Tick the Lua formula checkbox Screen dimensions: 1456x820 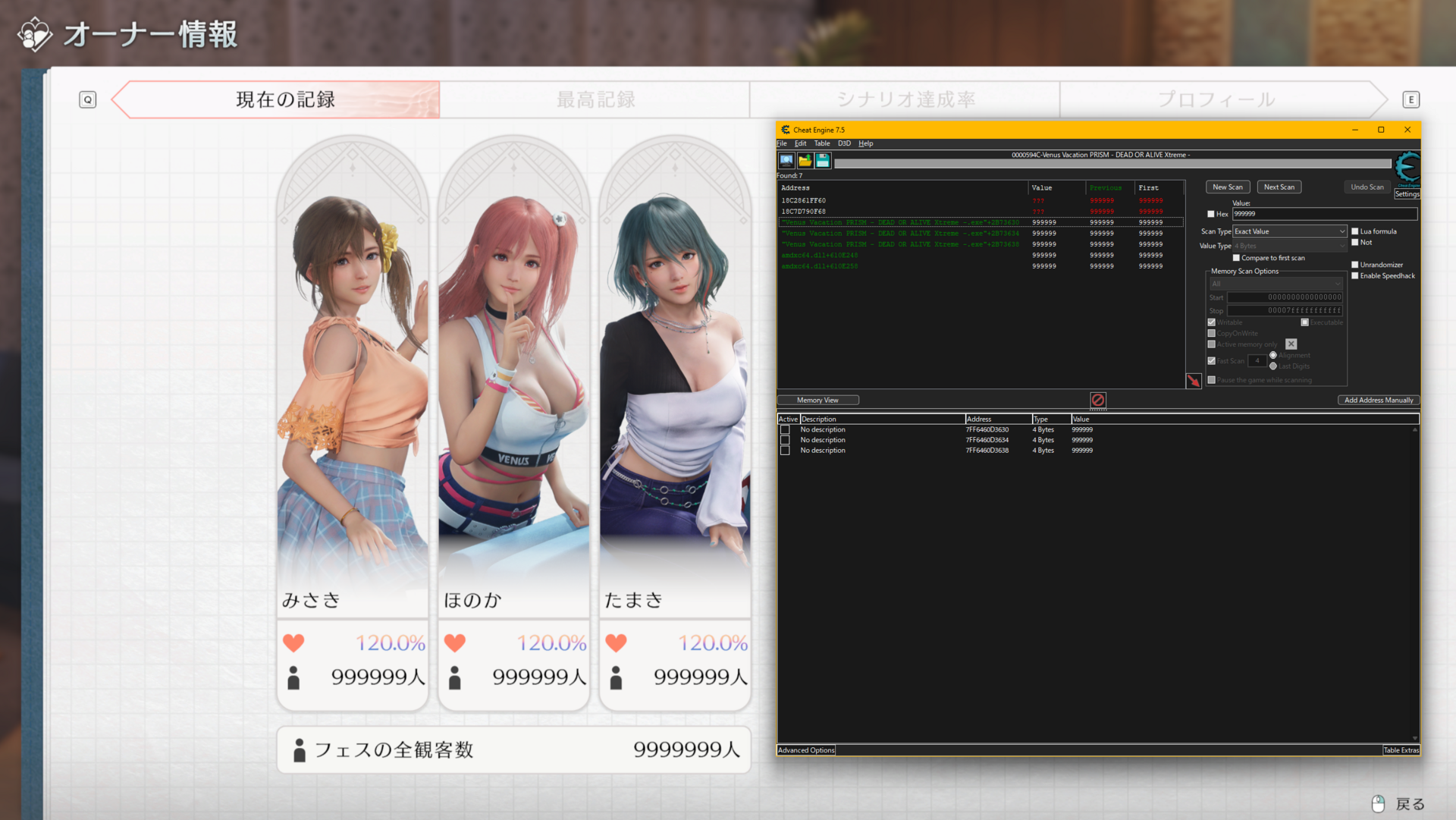click(1355, 231)
